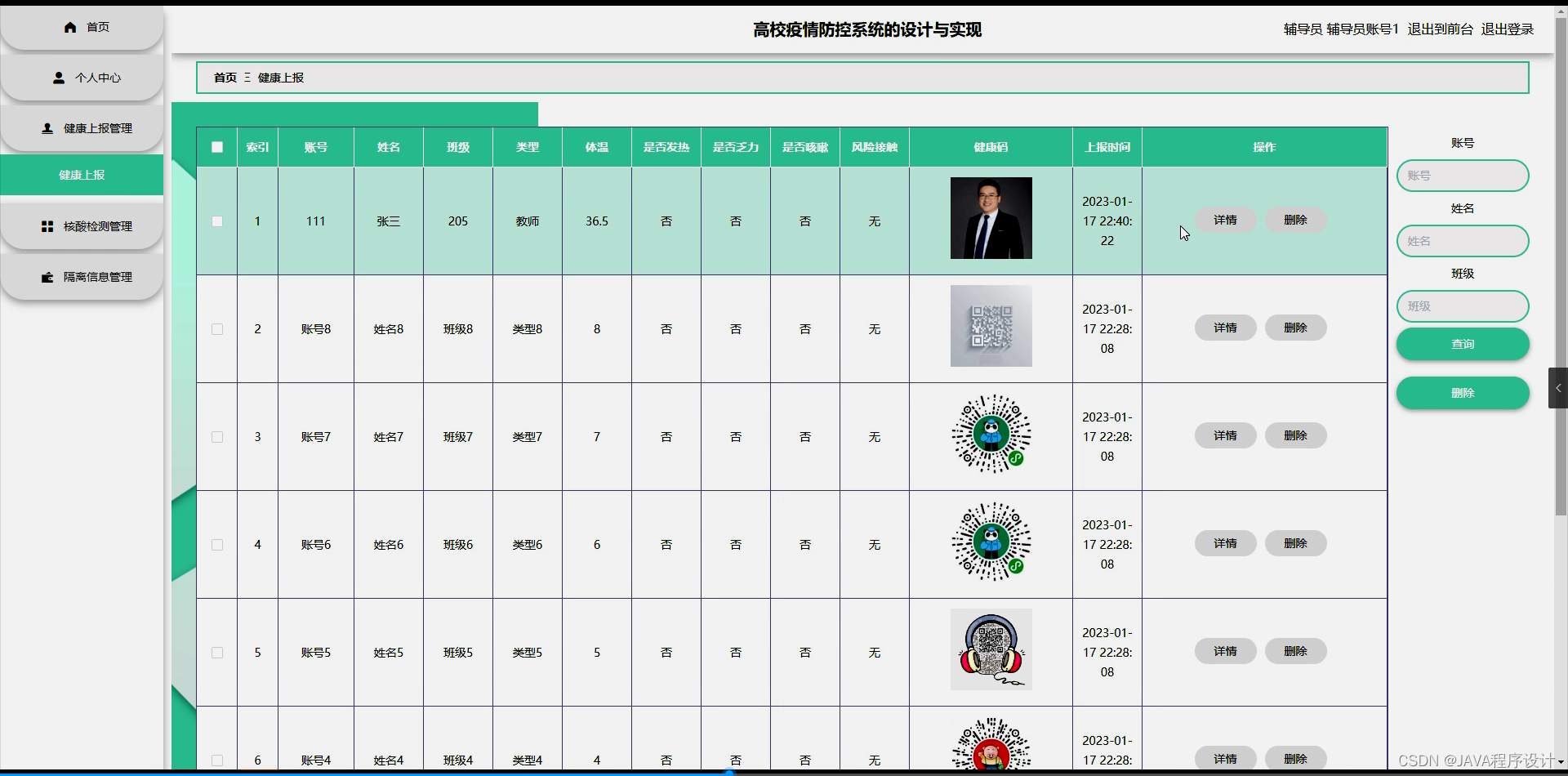Expand 隔离信息管理 menu
Screen dimensions: 1568x776
[x=82, y=277]
